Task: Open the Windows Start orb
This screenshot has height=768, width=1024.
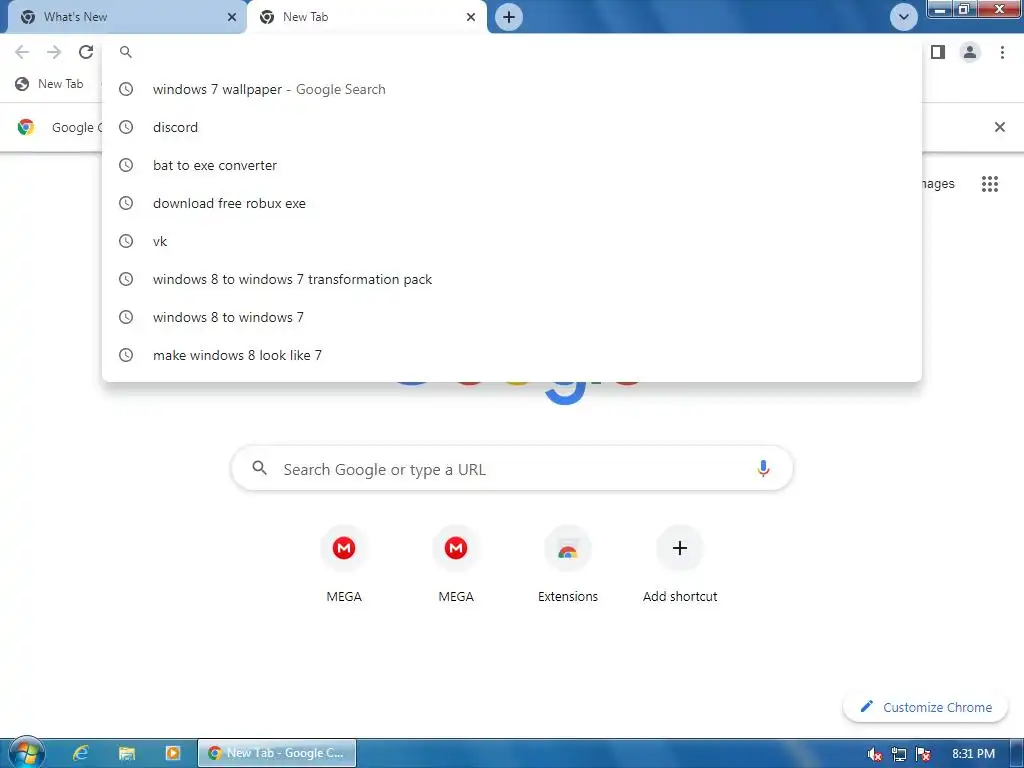Action: (26, 754)
